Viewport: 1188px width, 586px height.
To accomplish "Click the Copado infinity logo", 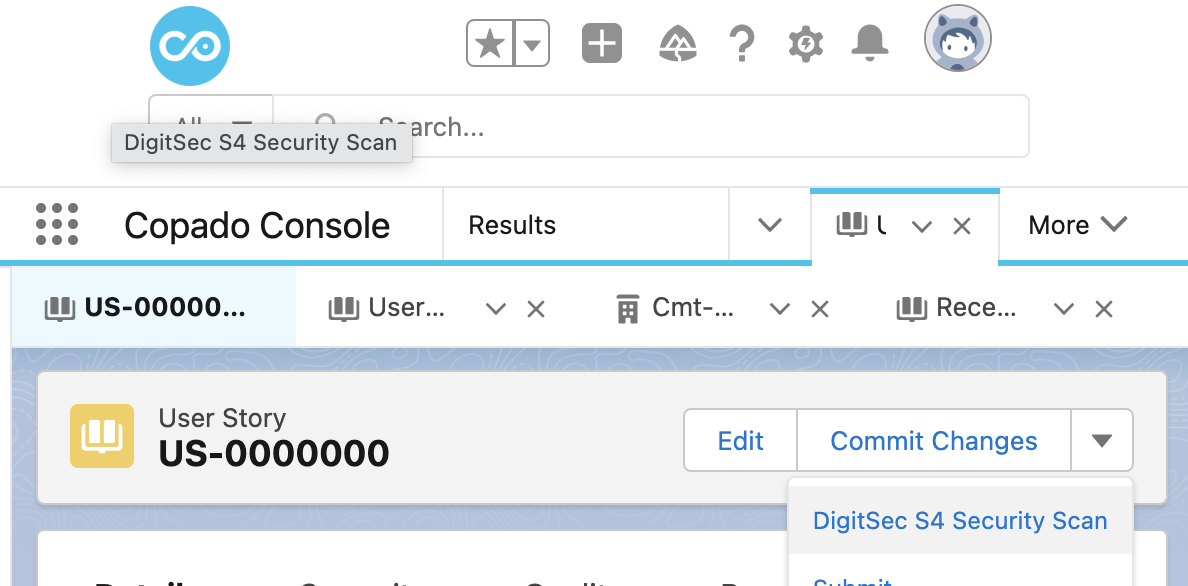I will click(189, 46).
